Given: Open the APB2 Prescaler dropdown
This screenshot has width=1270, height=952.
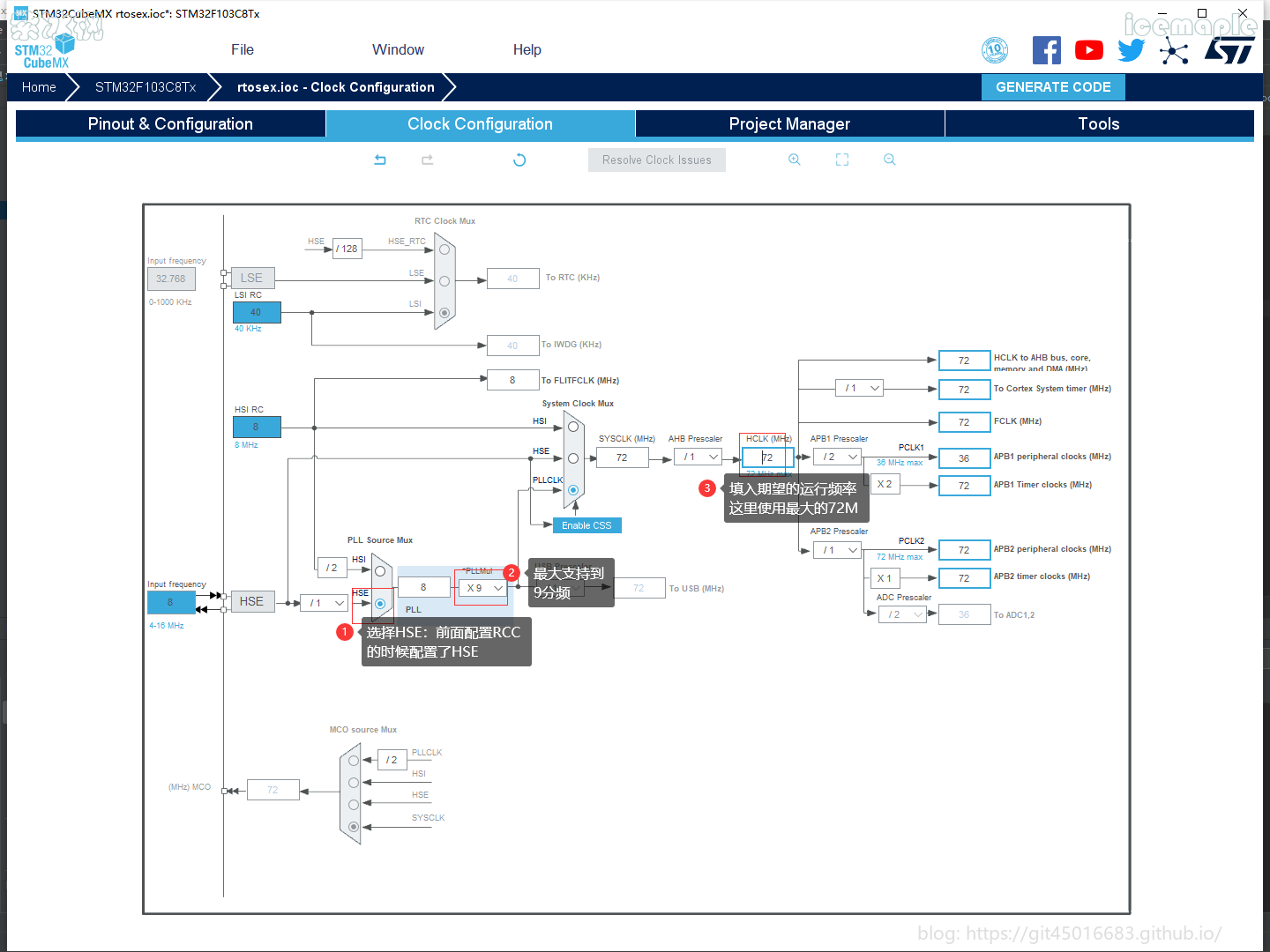Looking at the screenshot, I should click(x=837, y=550).
